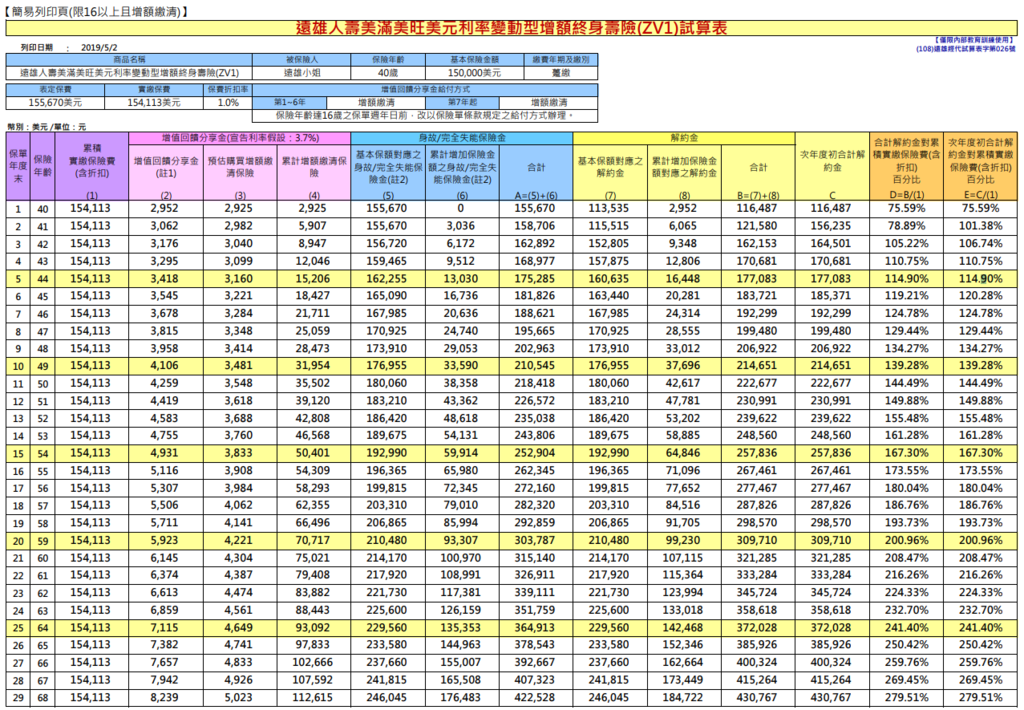This screenshot has width=1024, height=710.
Task: Click the note 【僅限內部教育訓練使用】
Action: point(974,40)
